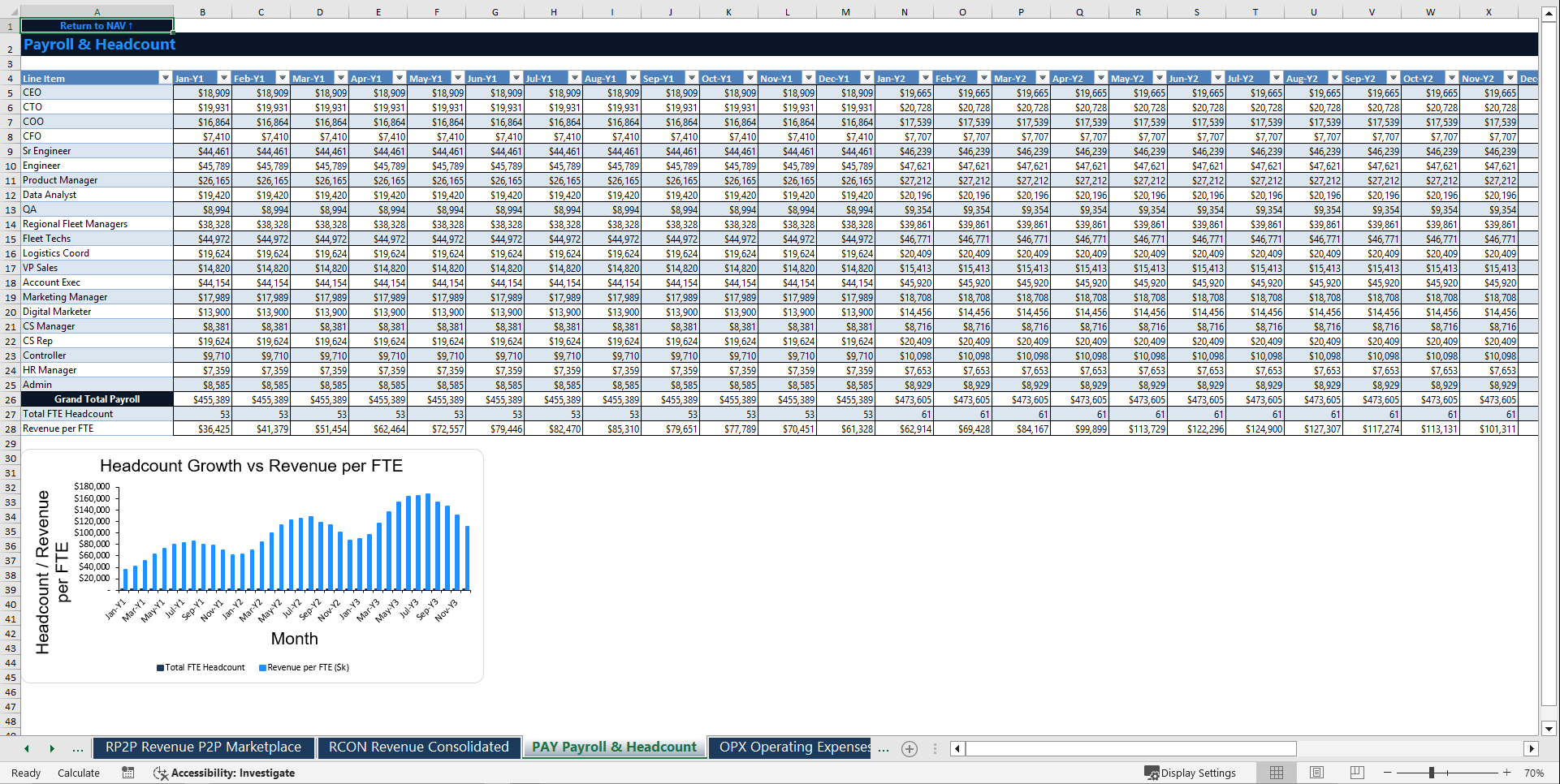This screenshot has width=1560, height=784.
Task: Select column header K
Action: point(728,12)
